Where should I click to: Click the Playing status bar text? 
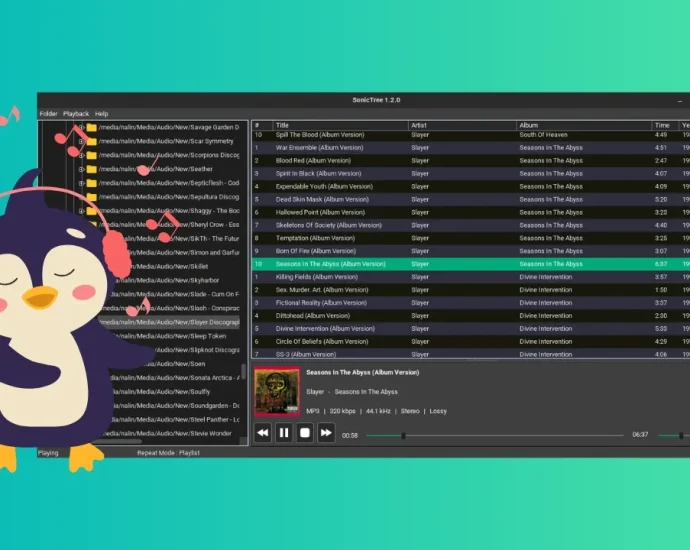click(48, 453)
